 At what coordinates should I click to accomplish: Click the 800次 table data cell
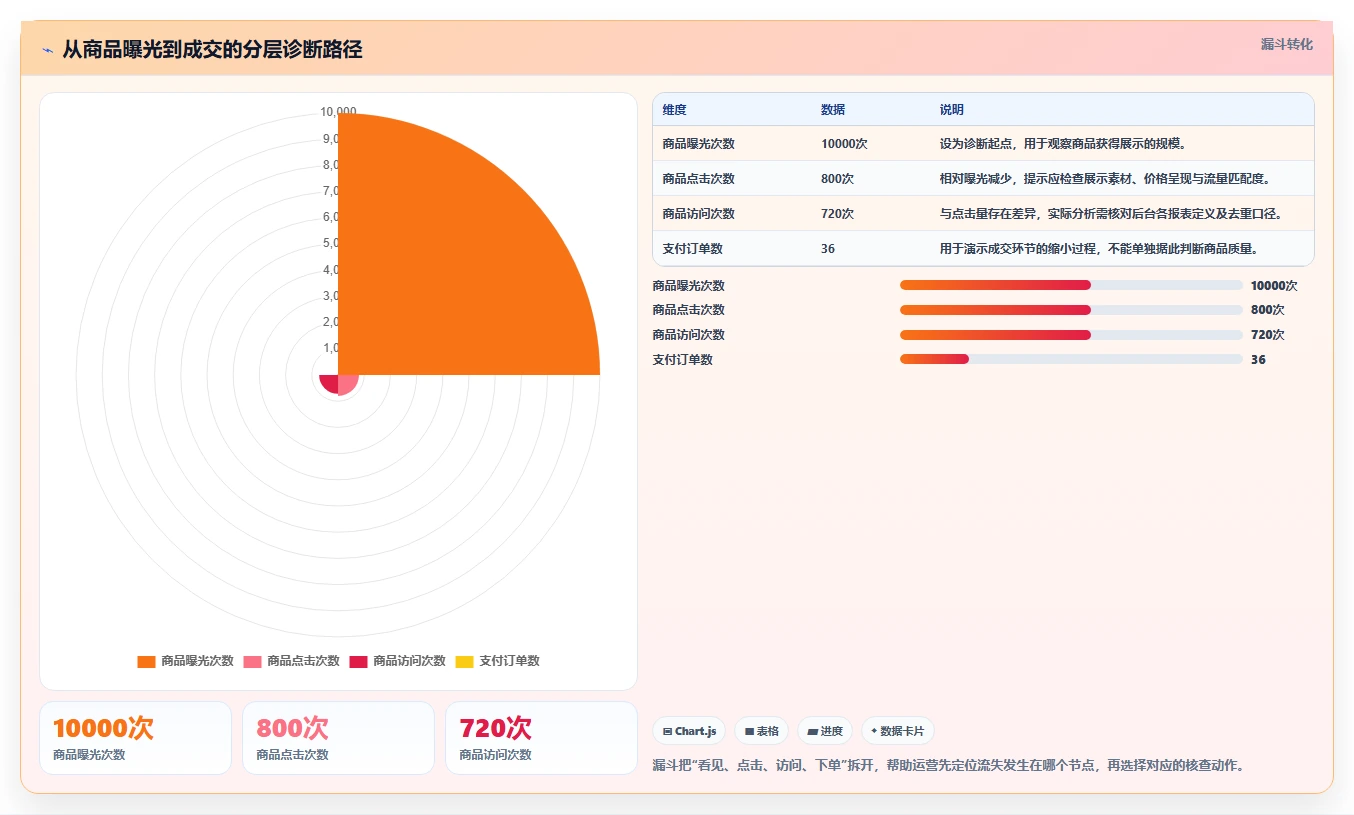[x=837, y=179]
